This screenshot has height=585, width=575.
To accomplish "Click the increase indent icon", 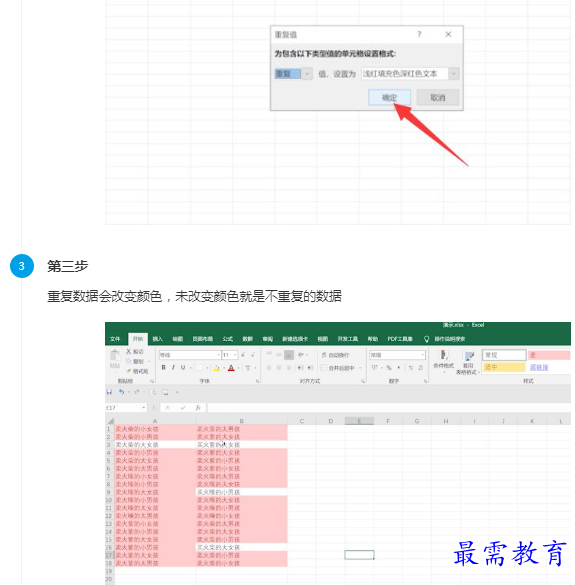I will point(310,368).
